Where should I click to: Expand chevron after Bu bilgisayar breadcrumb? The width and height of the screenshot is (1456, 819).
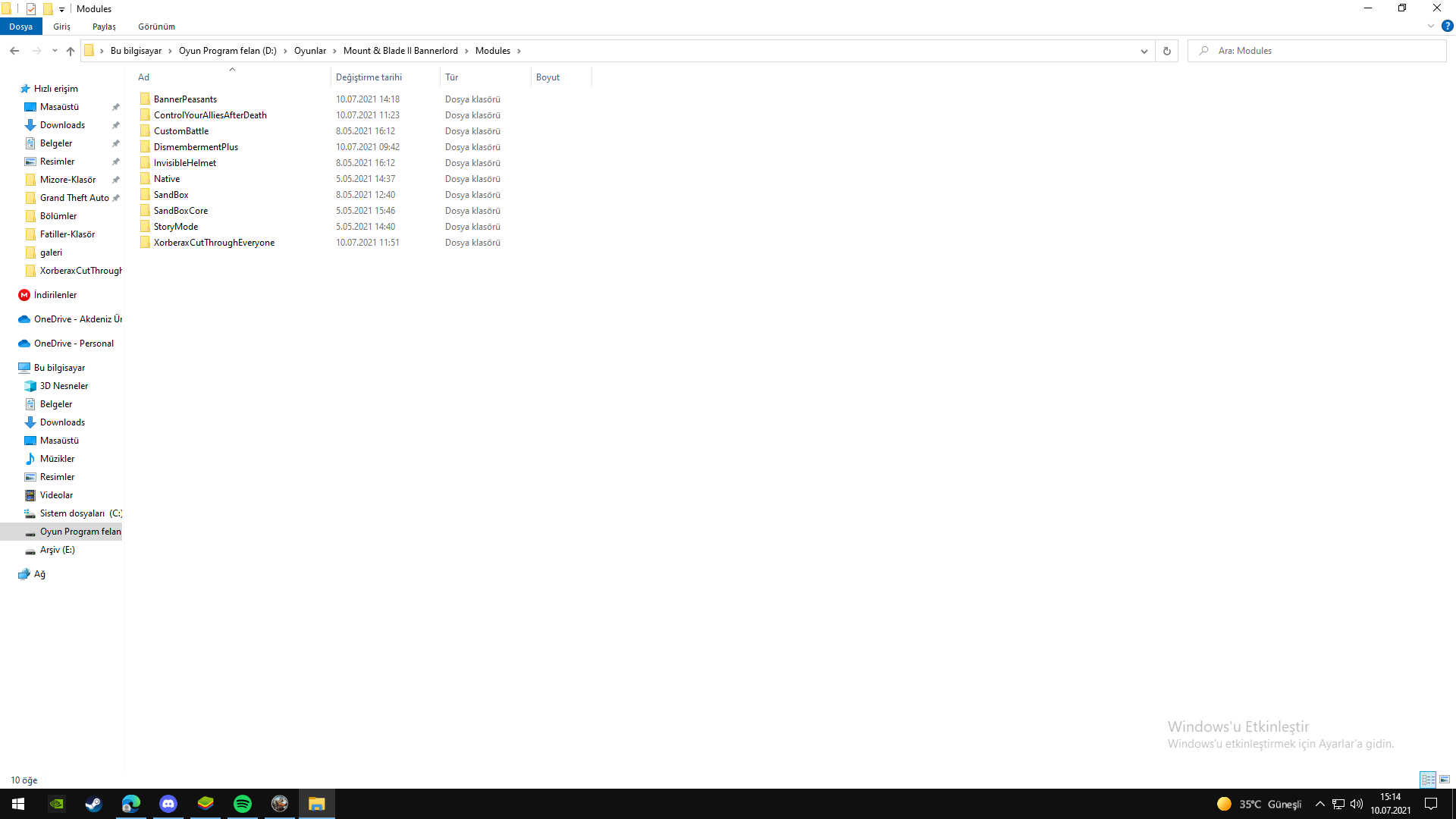170,51
